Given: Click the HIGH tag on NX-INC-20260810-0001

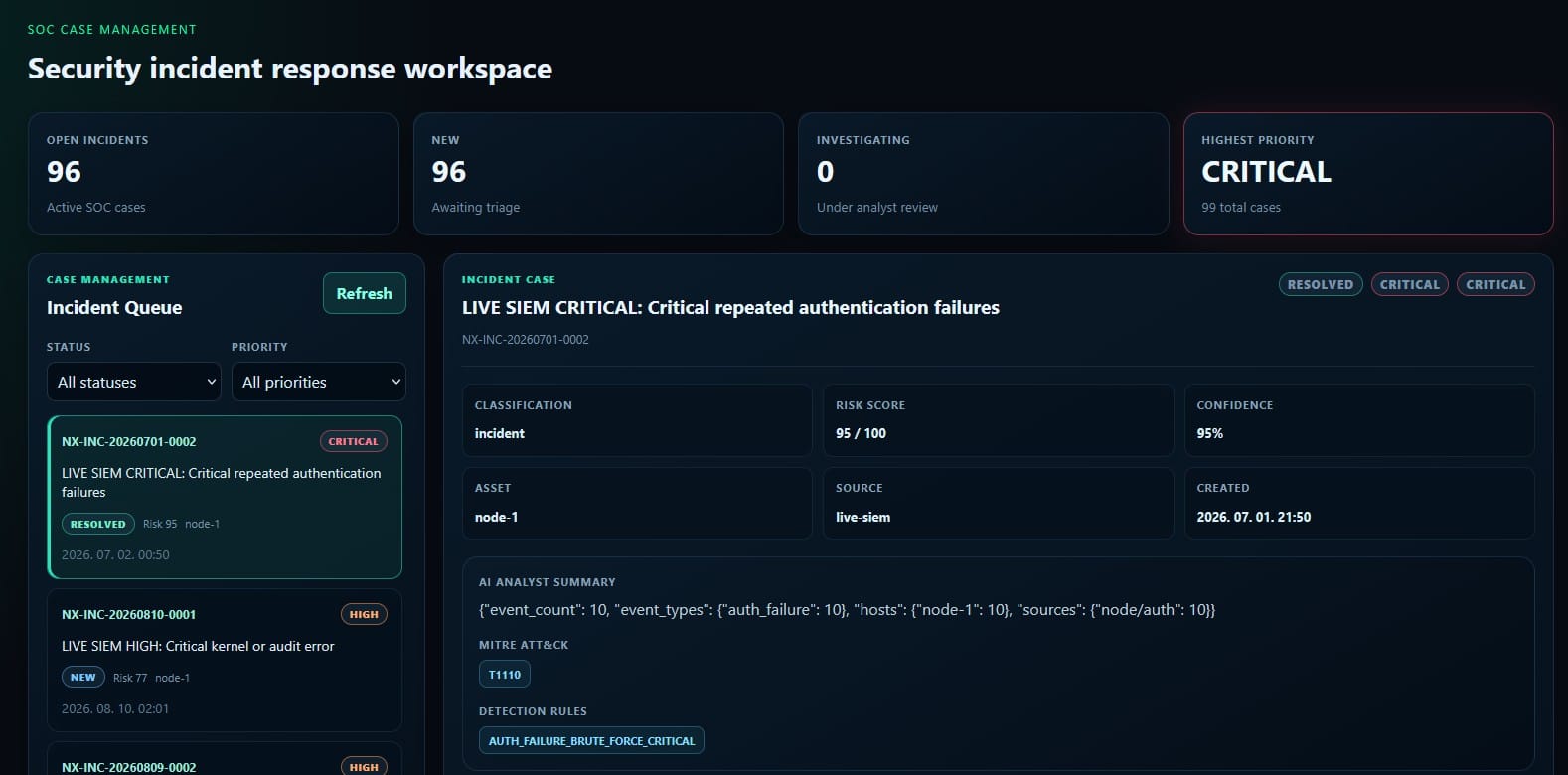Looking at the screenshot, I should pyautogui.click(x=364, y=614).
